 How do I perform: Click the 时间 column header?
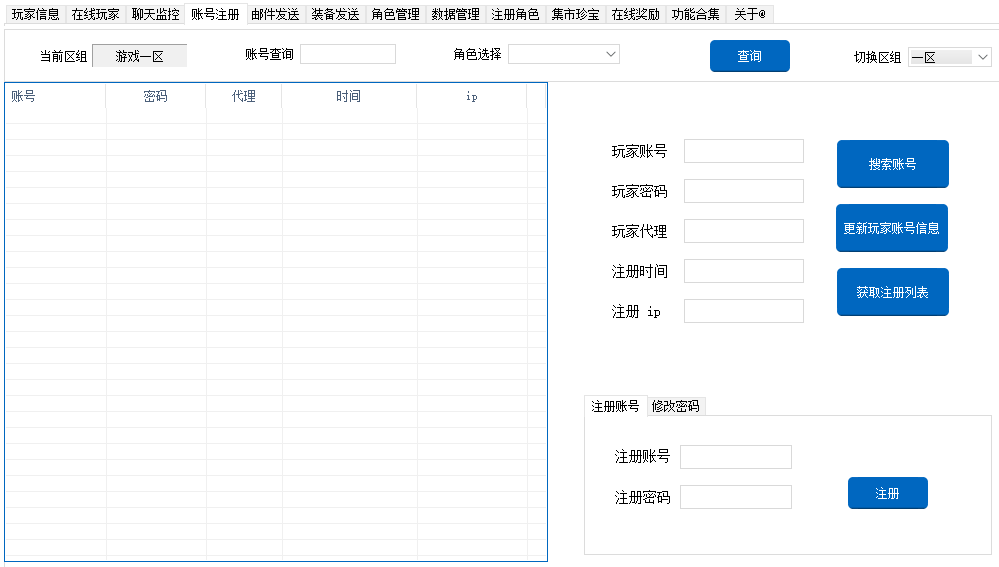click(349, 96)
